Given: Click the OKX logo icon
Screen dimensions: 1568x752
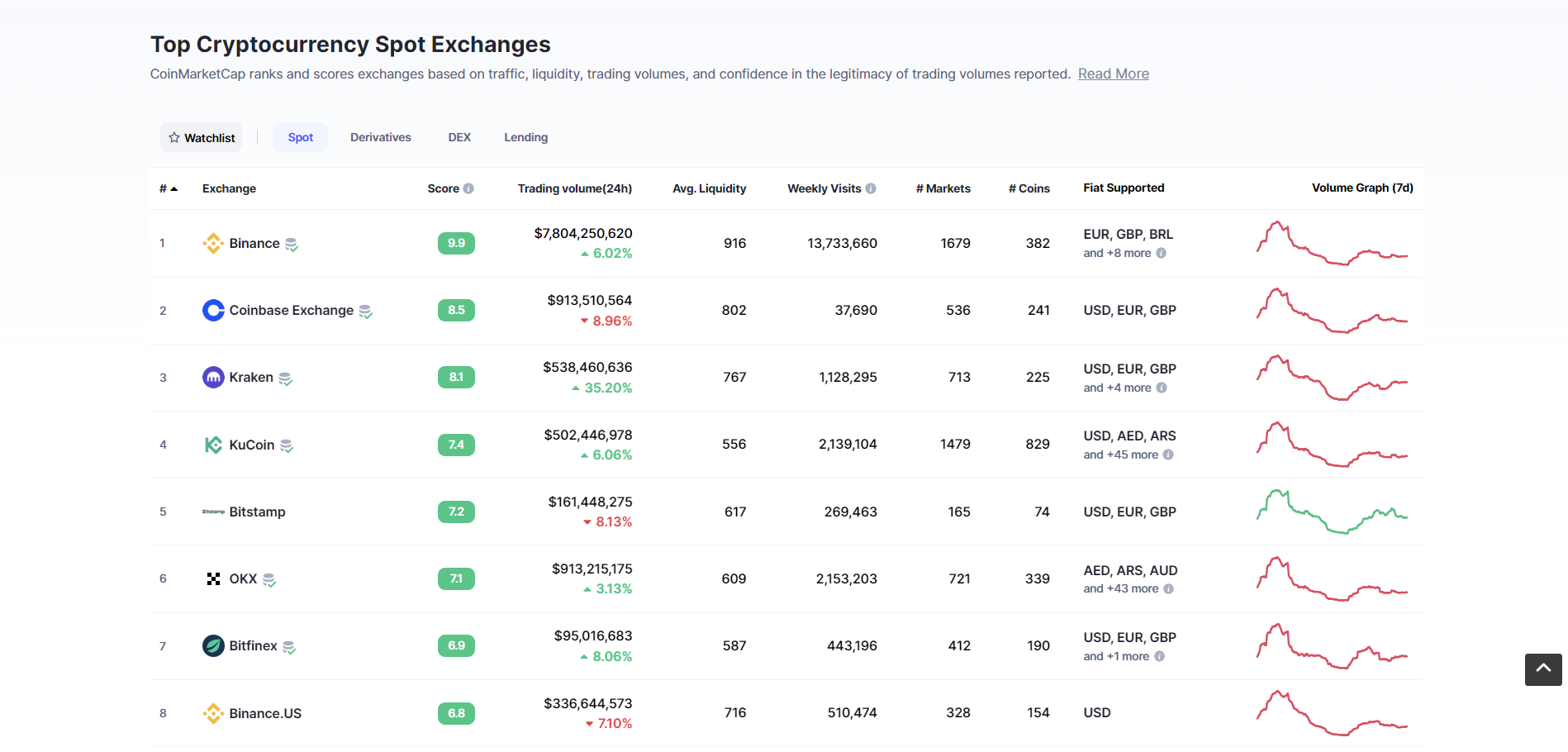Looking at the screenshot, I should [213, 578].
